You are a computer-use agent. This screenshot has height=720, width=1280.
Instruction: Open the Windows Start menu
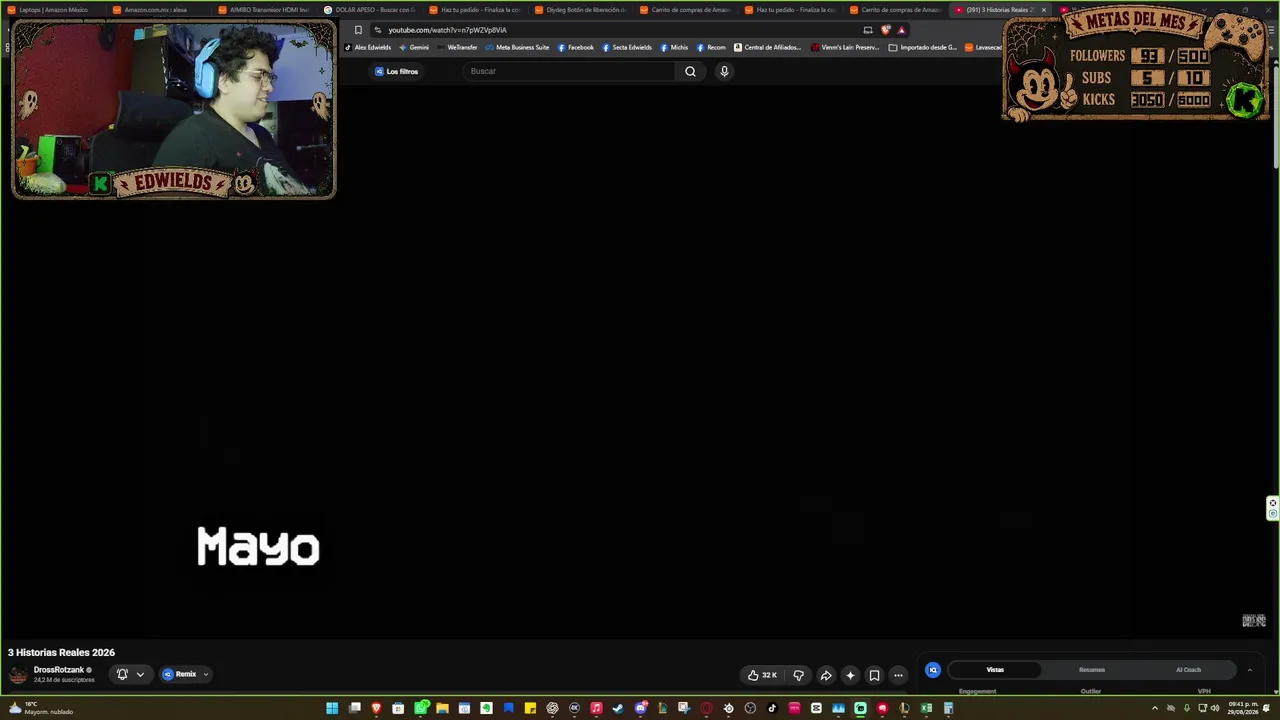[332, 709]
